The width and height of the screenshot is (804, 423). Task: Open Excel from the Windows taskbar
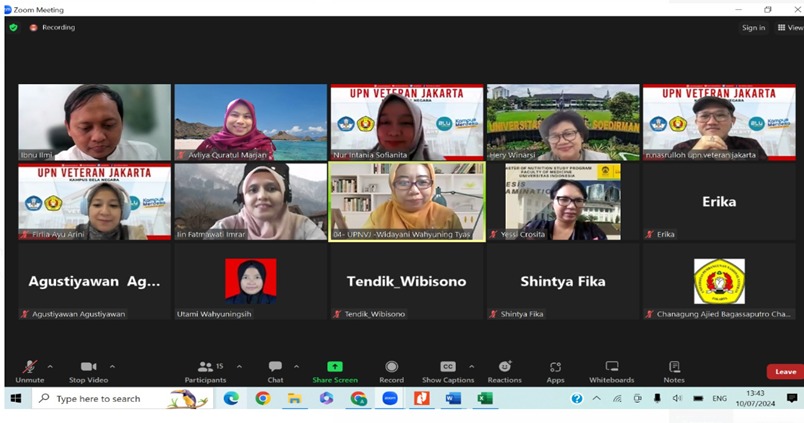click(x=485, y=398)
